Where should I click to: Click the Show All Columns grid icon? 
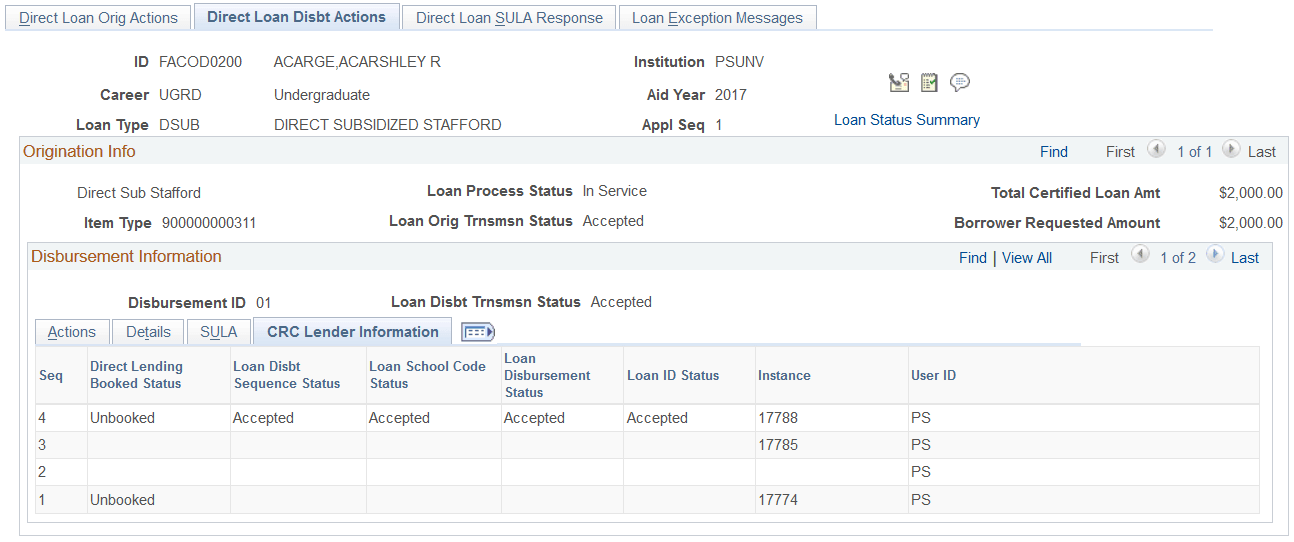pyautogui.click(x=478, y=332)
